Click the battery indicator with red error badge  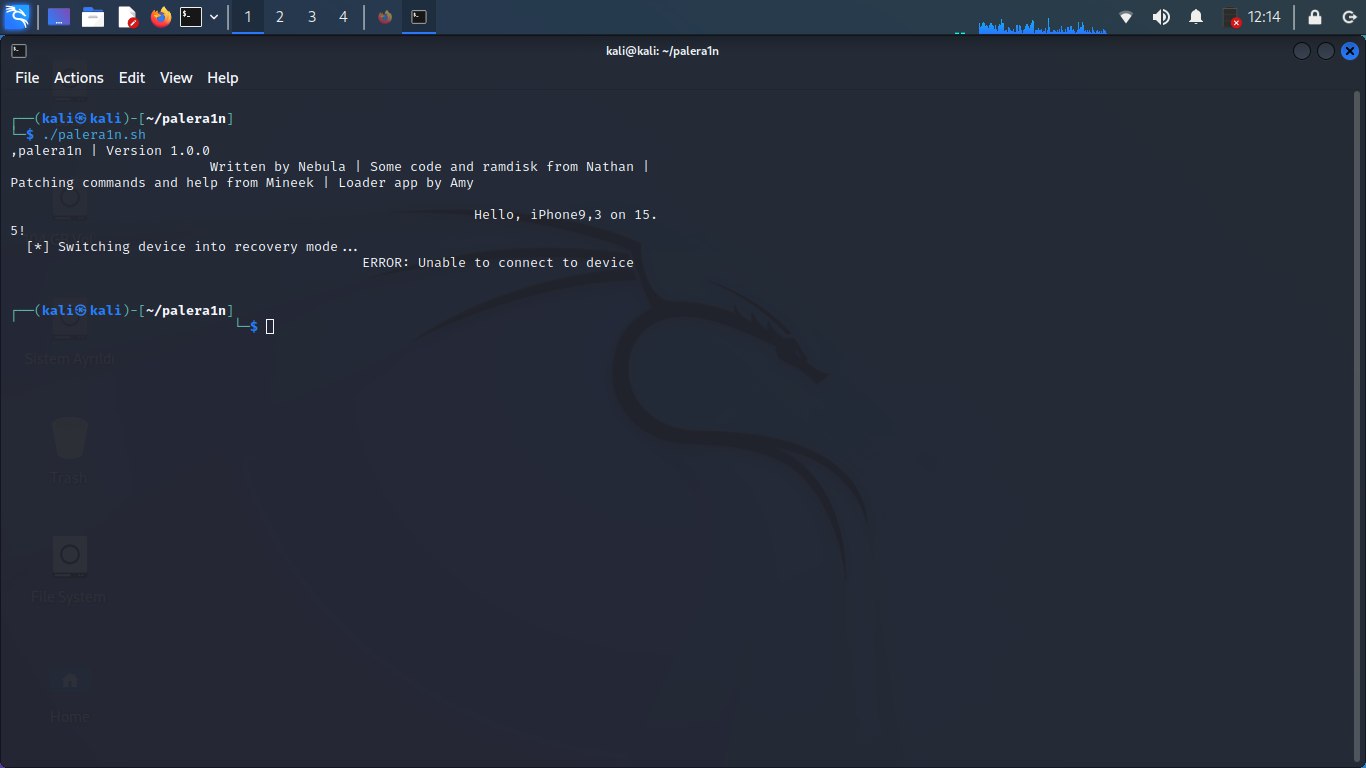pos(1229,16)
